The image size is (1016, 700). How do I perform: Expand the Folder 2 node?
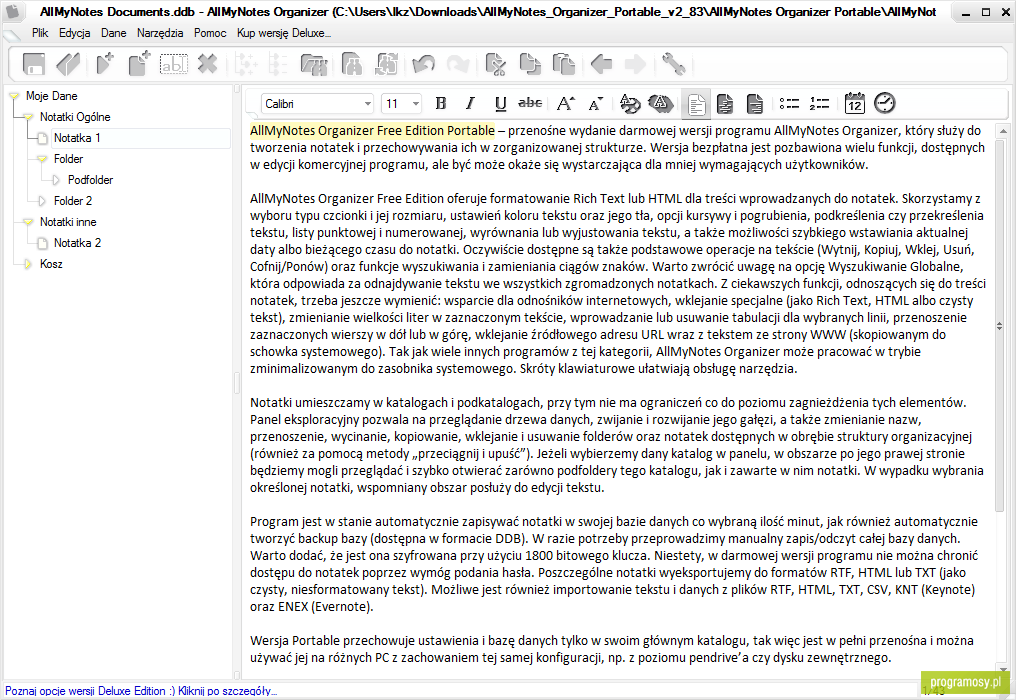(x=42, y=201)
